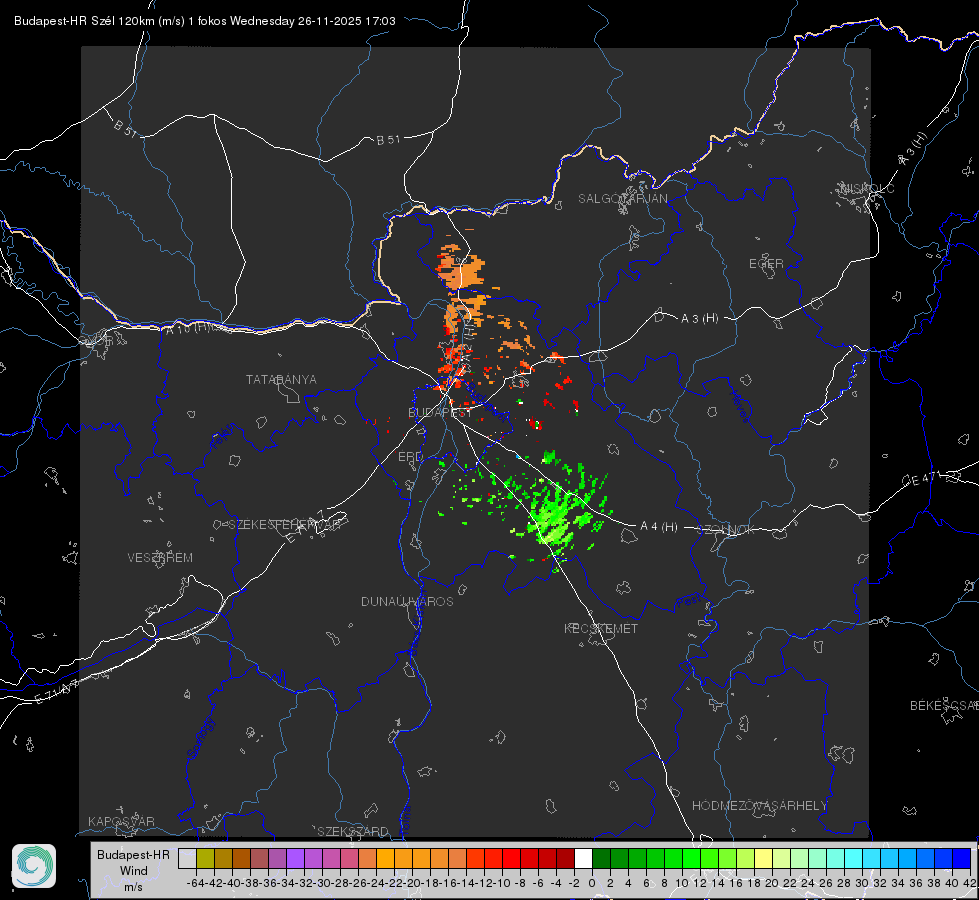
Task: Click the blue 'Pest' county label
Action: click(x=688, y=601)
